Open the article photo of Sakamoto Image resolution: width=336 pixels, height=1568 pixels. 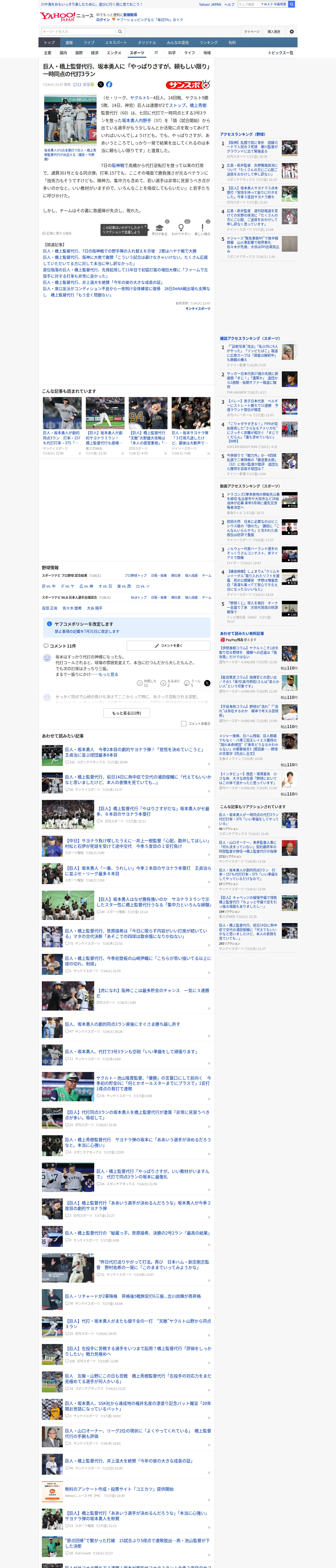70,120
